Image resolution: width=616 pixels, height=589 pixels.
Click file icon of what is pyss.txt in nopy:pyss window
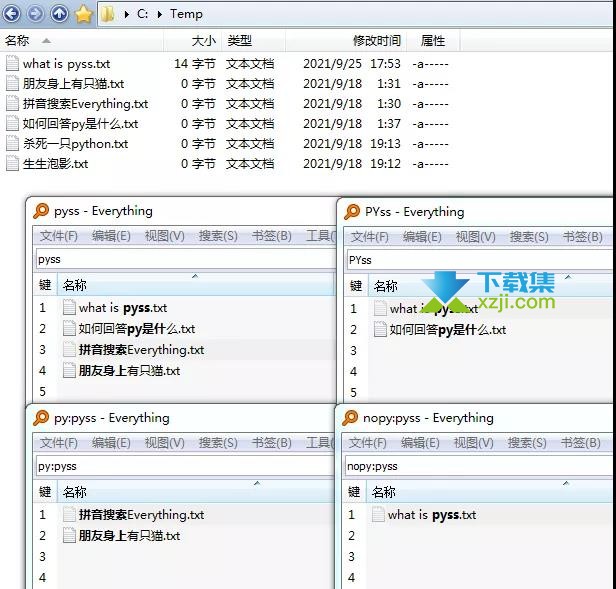click(378, 515)
